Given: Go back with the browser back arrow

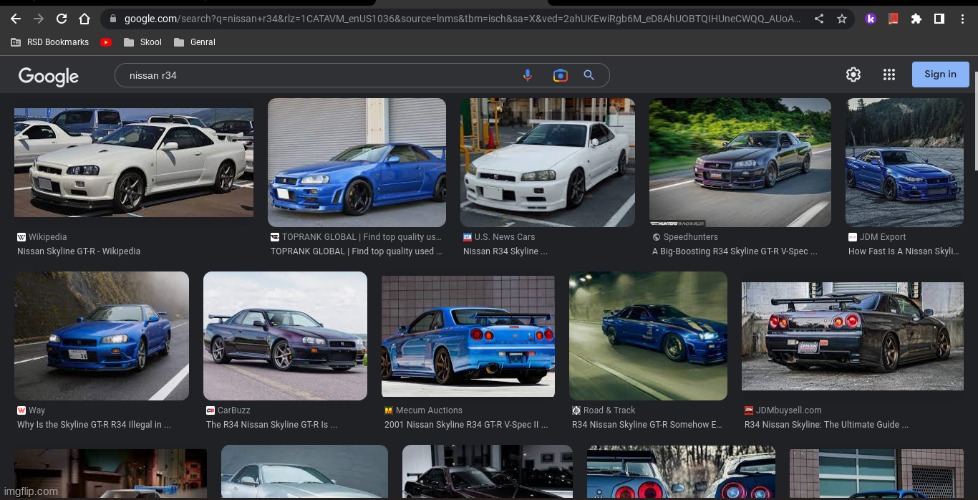Looking at the screenshot, I should 16,19.
